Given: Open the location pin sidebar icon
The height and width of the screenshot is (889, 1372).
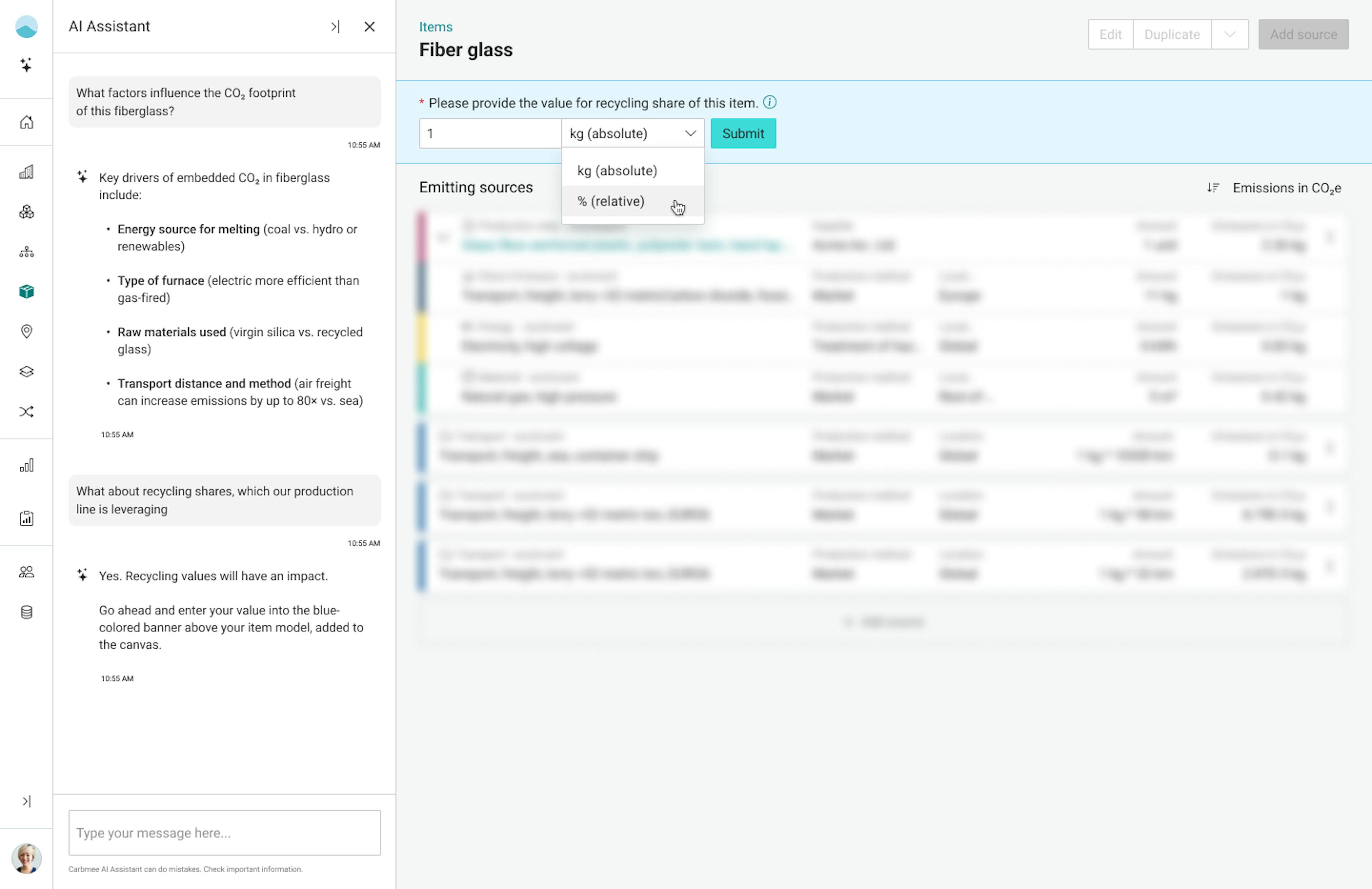Looking at the screenshot, I should tap(26, 332).
